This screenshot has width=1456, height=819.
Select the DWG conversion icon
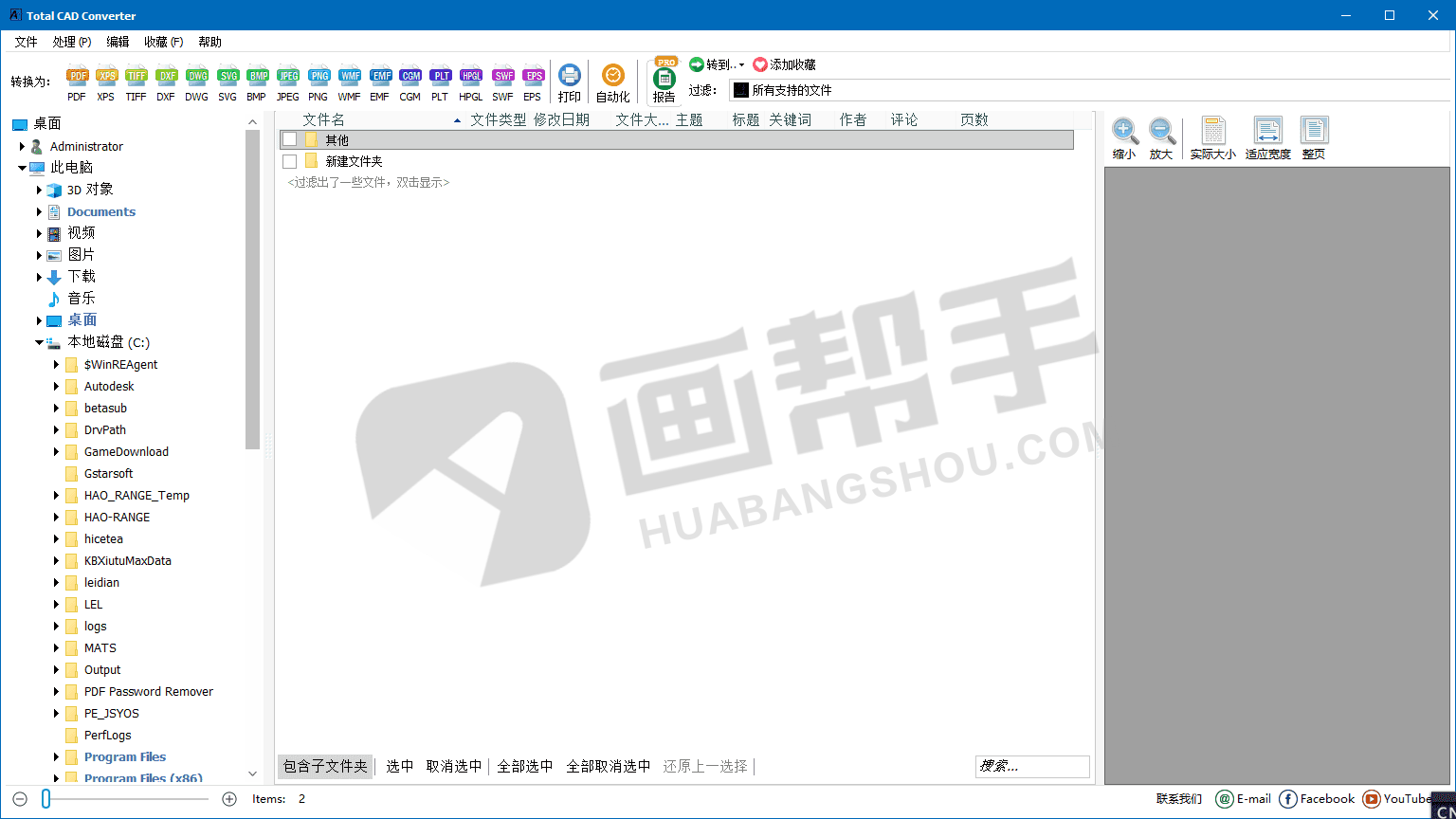click(196, 83)
